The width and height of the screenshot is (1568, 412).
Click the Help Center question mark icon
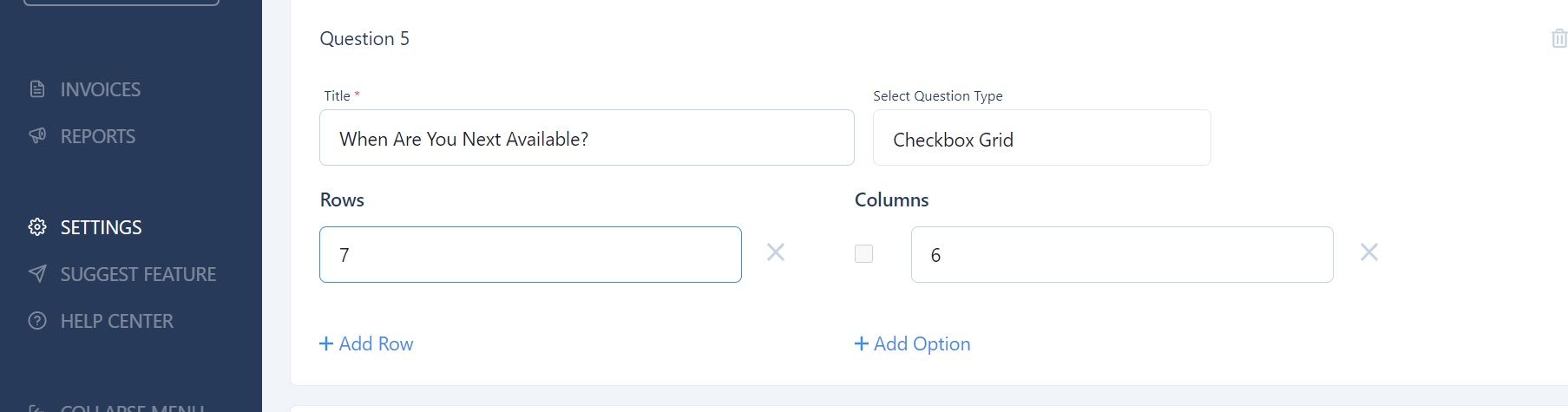tap(37, 321)
